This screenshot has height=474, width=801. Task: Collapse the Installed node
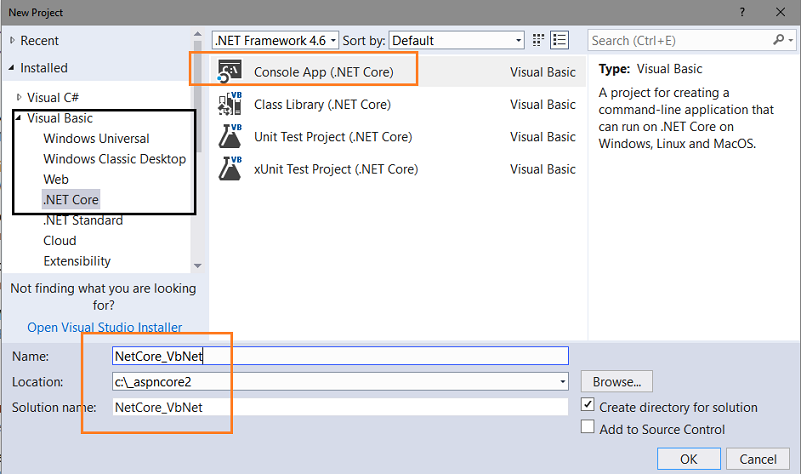pos(12,67)
